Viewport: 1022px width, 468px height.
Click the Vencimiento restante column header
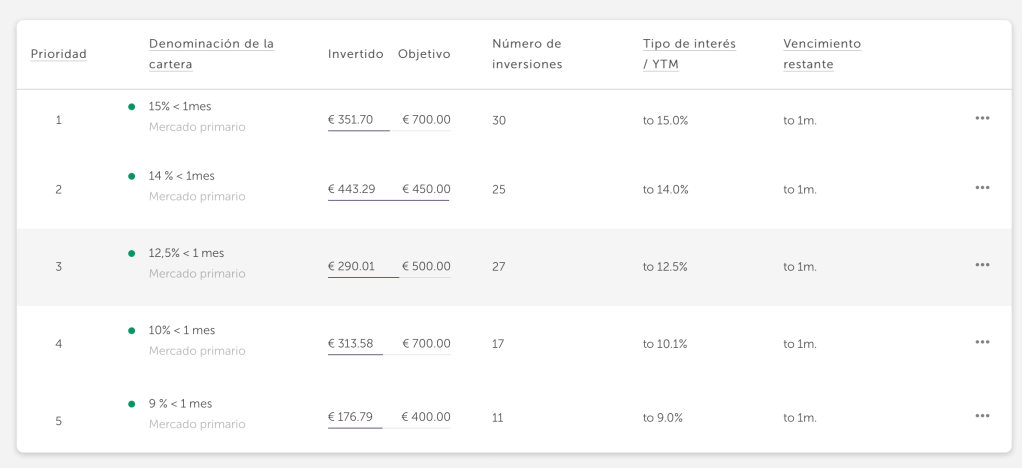point(821,54)
